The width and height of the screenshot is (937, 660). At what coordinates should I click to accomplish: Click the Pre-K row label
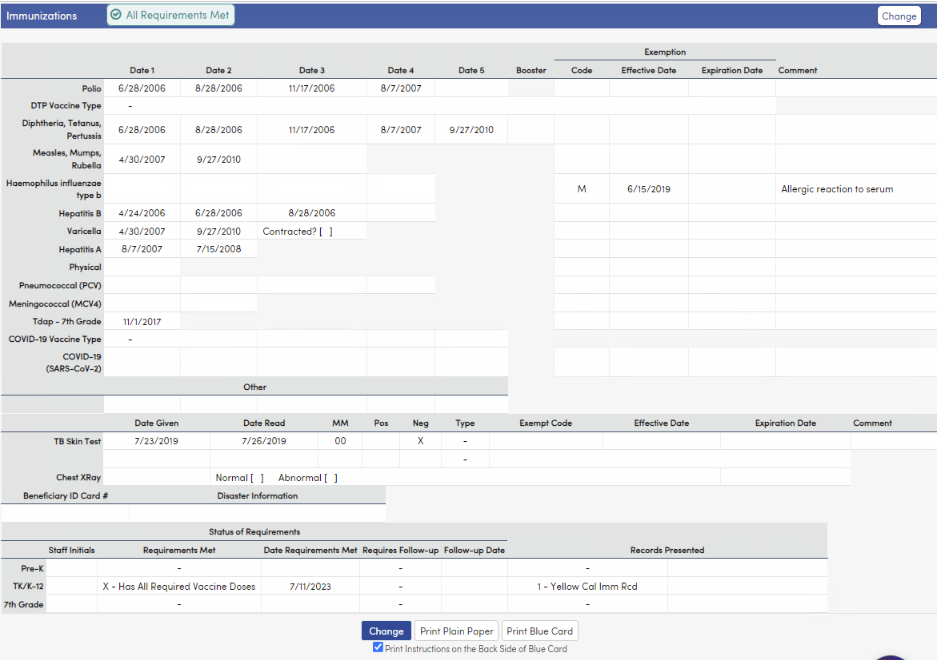33,568
